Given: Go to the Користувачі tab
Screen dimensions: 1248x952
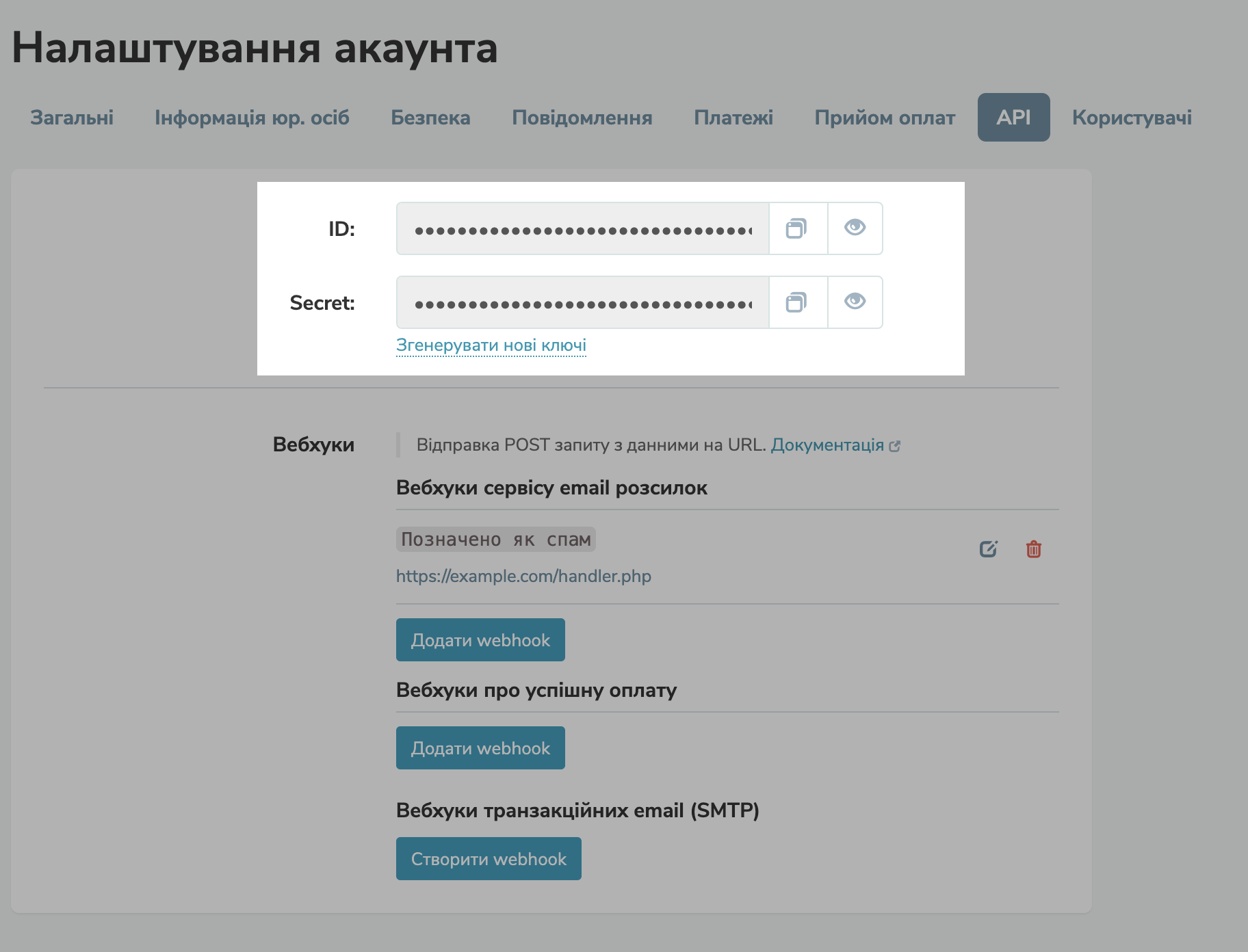Looking at the screenshot, I should point(1132,117).
